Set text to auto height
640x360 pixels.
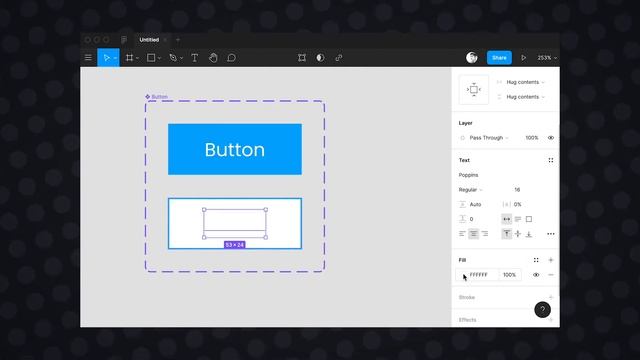point(518,219)
